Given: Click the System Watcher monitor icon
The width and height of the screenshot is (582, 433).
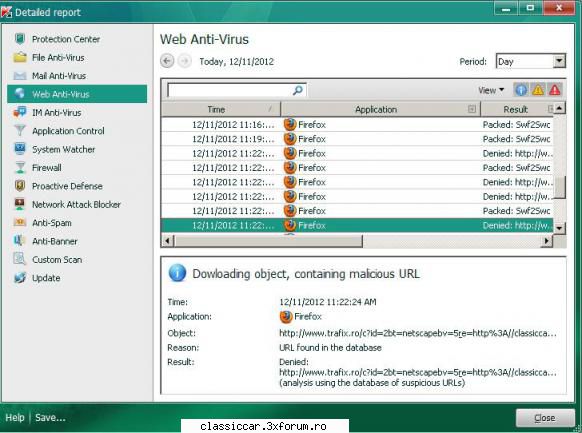Looking at the screenshot, I should 20,149.
